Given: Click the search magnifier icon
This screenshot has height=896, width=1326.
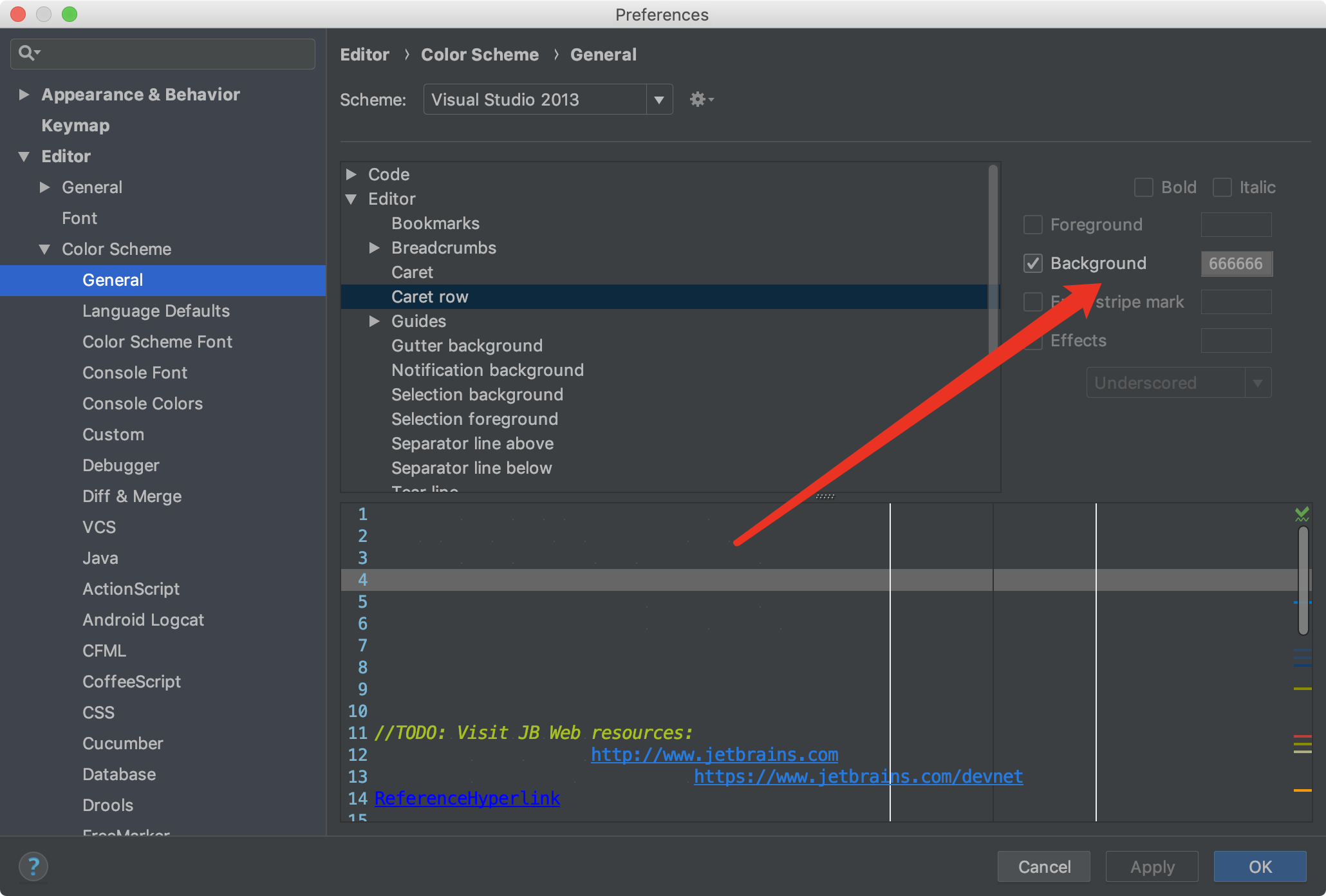Looking at the screenshot, I should coord(26,53).
